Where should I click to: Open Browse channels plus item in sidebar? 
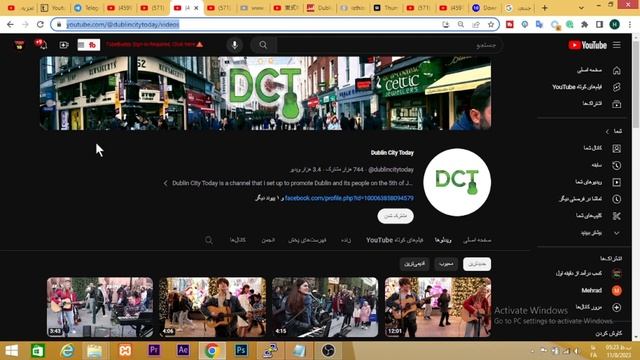pyautogui.click(x=598, y=307)
